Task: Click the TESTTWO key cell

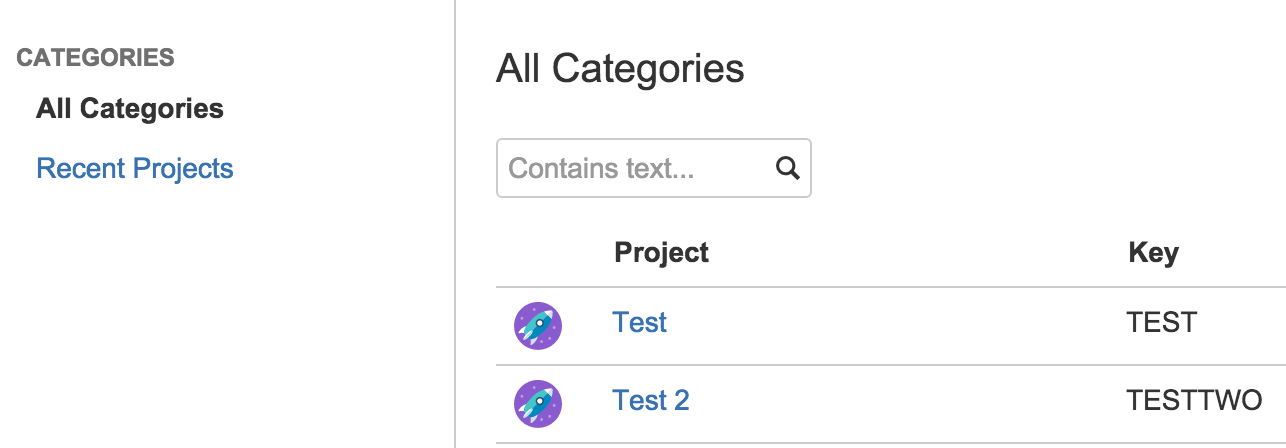Action: coord(1195,400)
